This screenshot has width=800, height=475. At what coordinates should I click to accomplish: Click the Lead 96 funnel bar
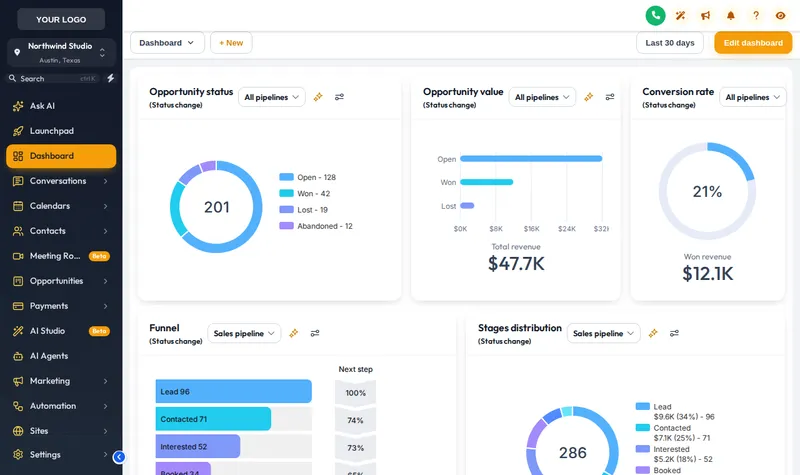tap(234, 391)
